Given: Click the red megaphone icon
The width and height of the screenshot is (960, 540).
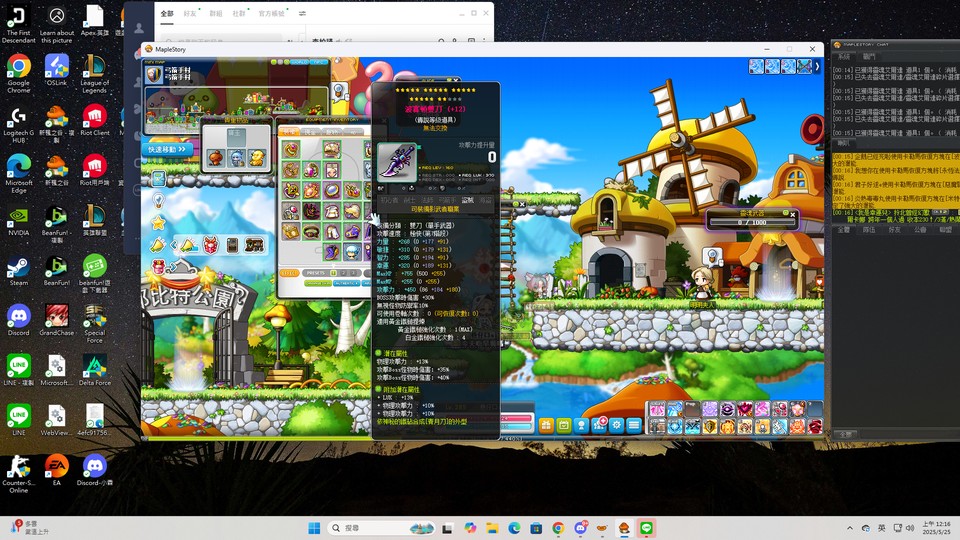Looking at the screenshot, I should pyautogui.click(x=812, y=130).
